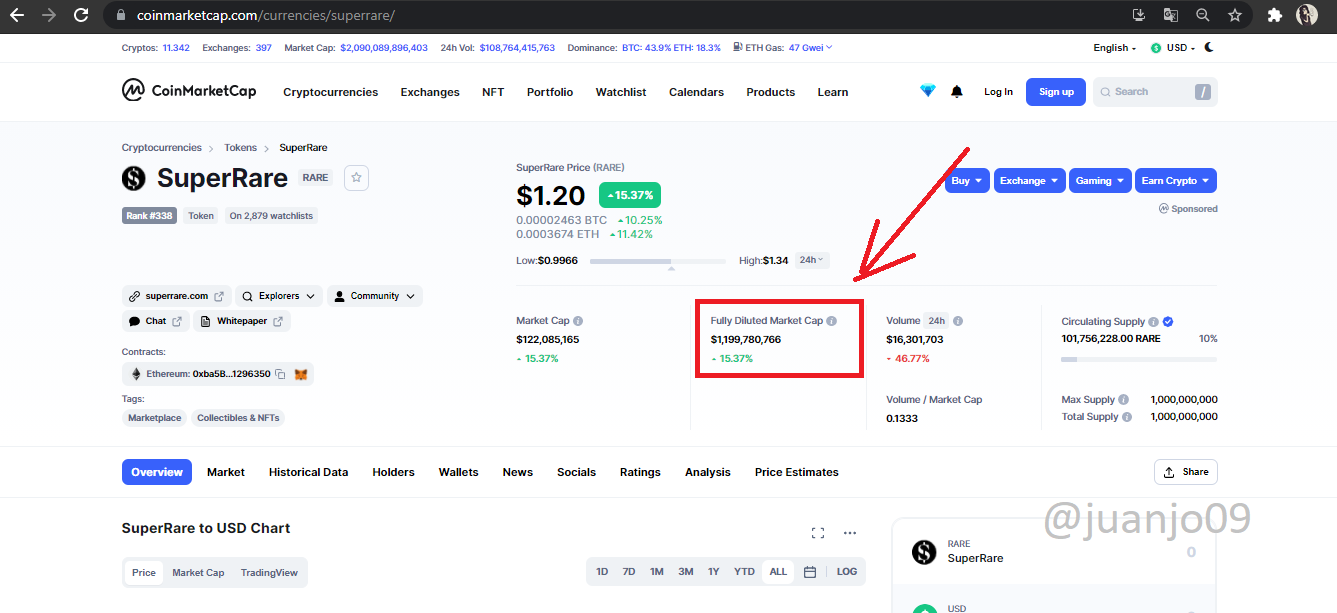Open the chart three-dots more menu
The image size is (1337, 613).
(x=850, y=533)
